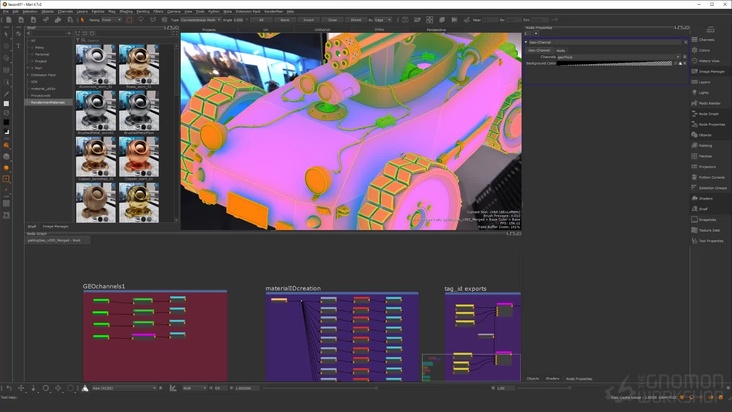Click the Node Graph palette icon
732x412 pixels.
pos(693,113)
